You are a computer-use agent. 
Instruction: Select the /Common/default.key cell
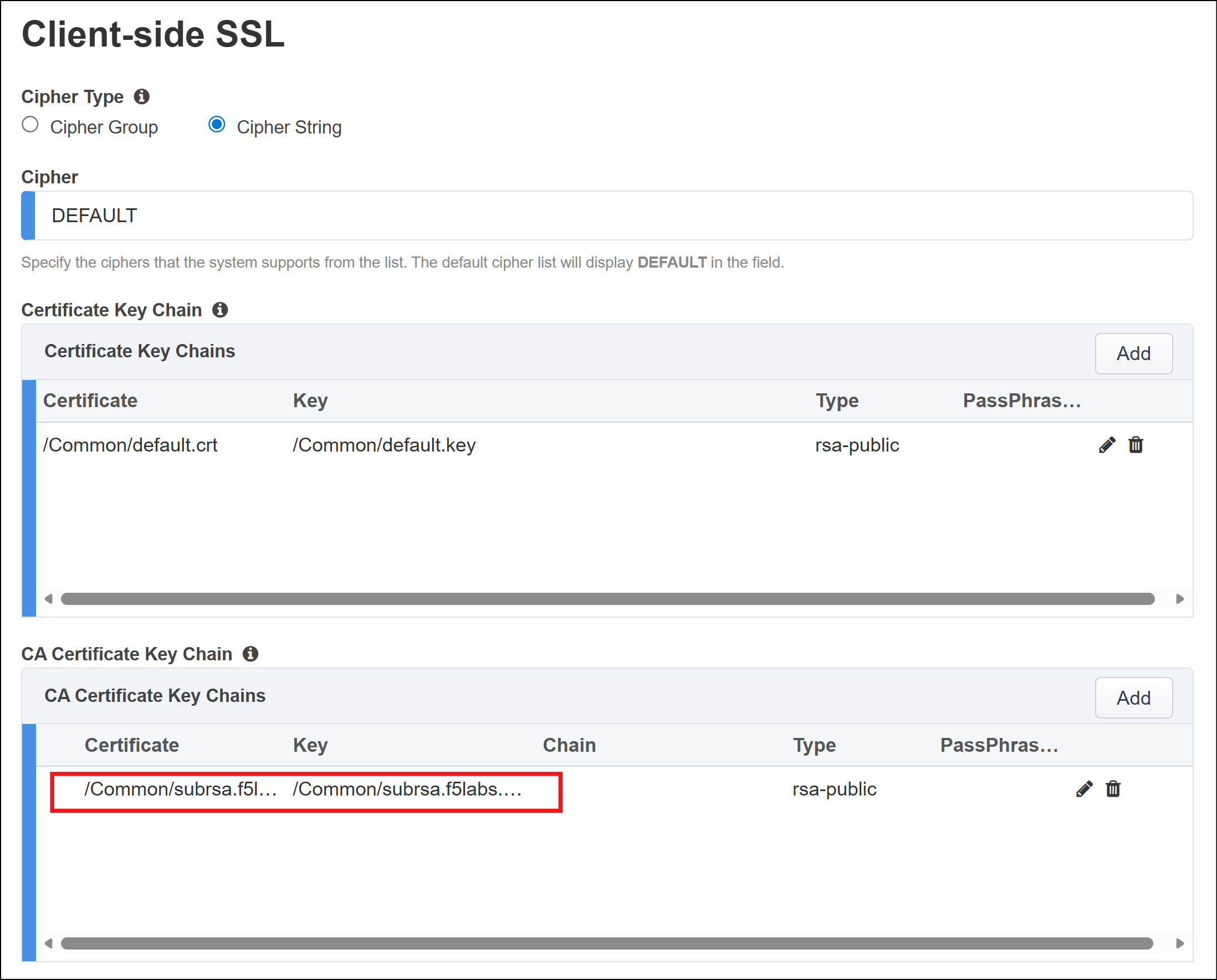[384, 445]
